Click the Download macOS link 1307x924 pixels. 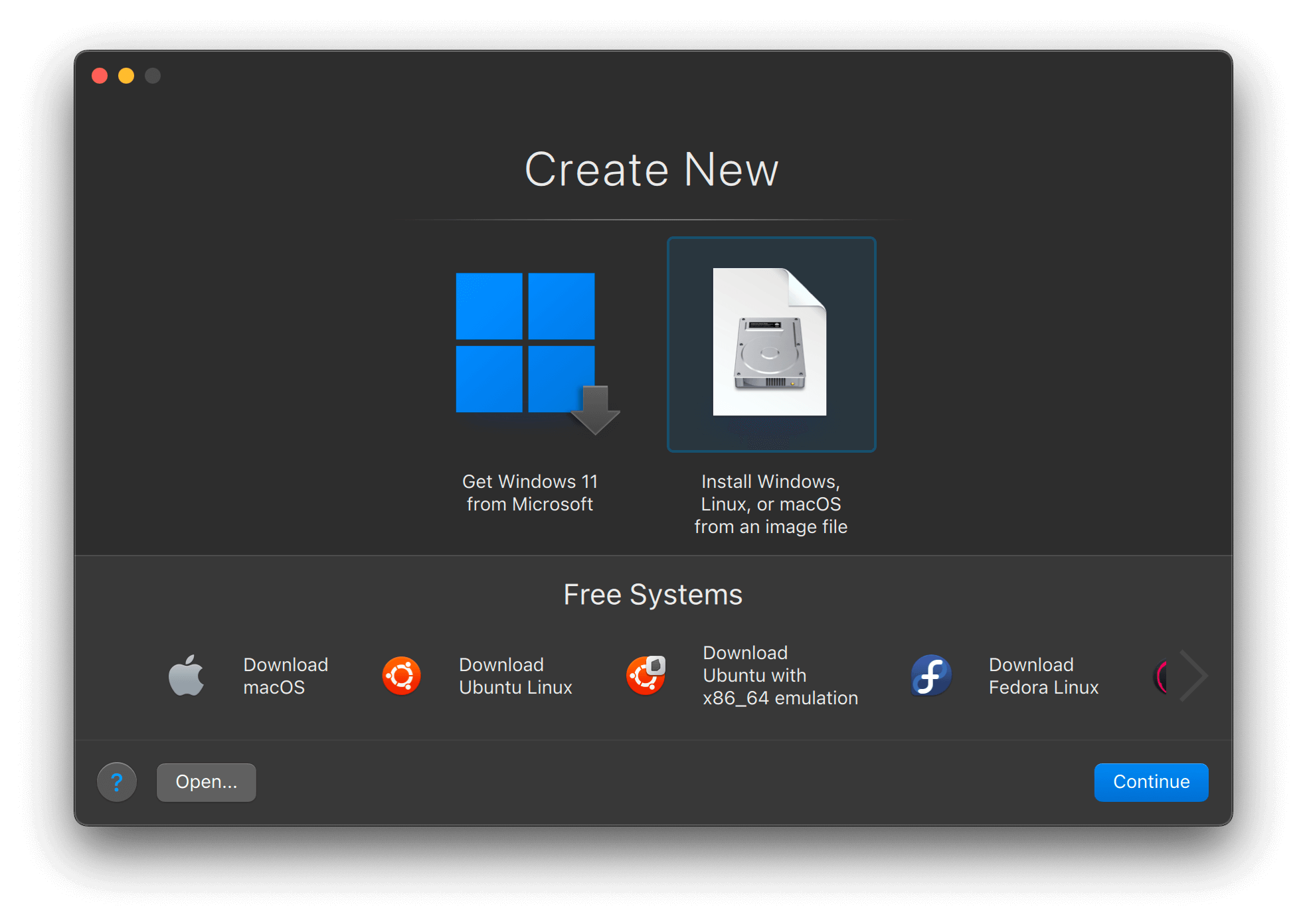pyautogui.click(x=286, y=675)
